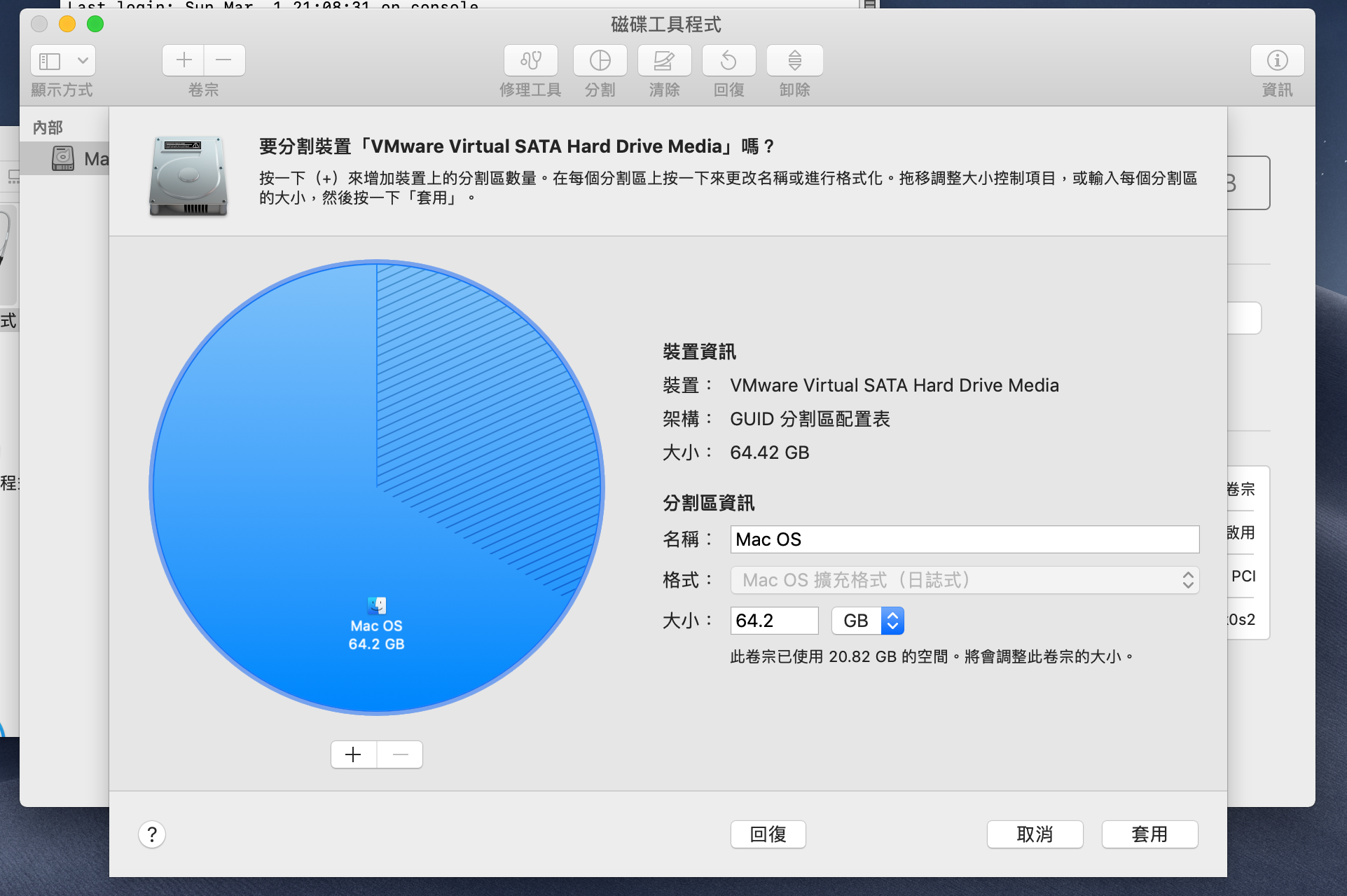Open the view options dropdown chevron

point(83,60)
